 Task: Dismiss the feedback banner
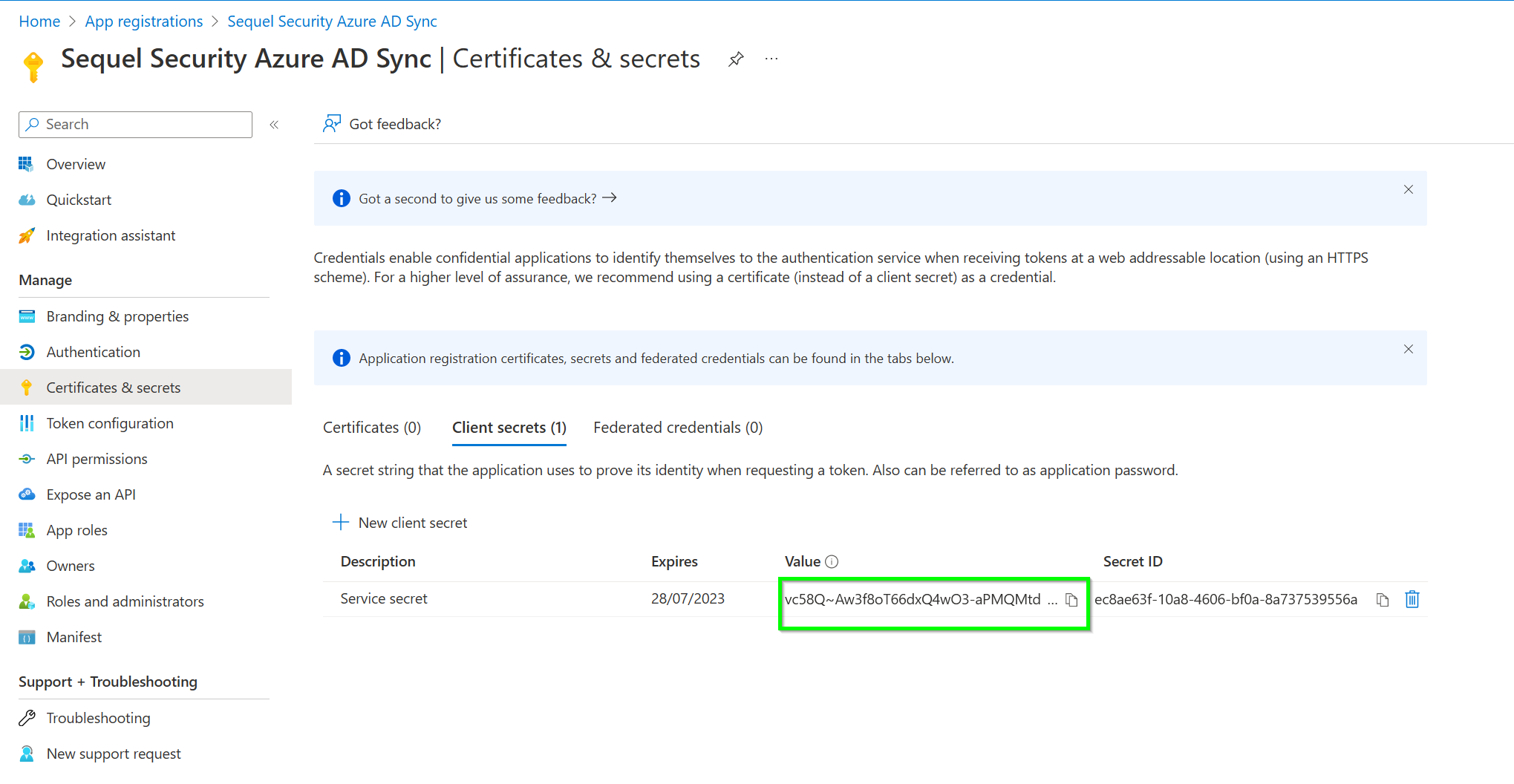pyautogui.click(x=1409, y=189)
